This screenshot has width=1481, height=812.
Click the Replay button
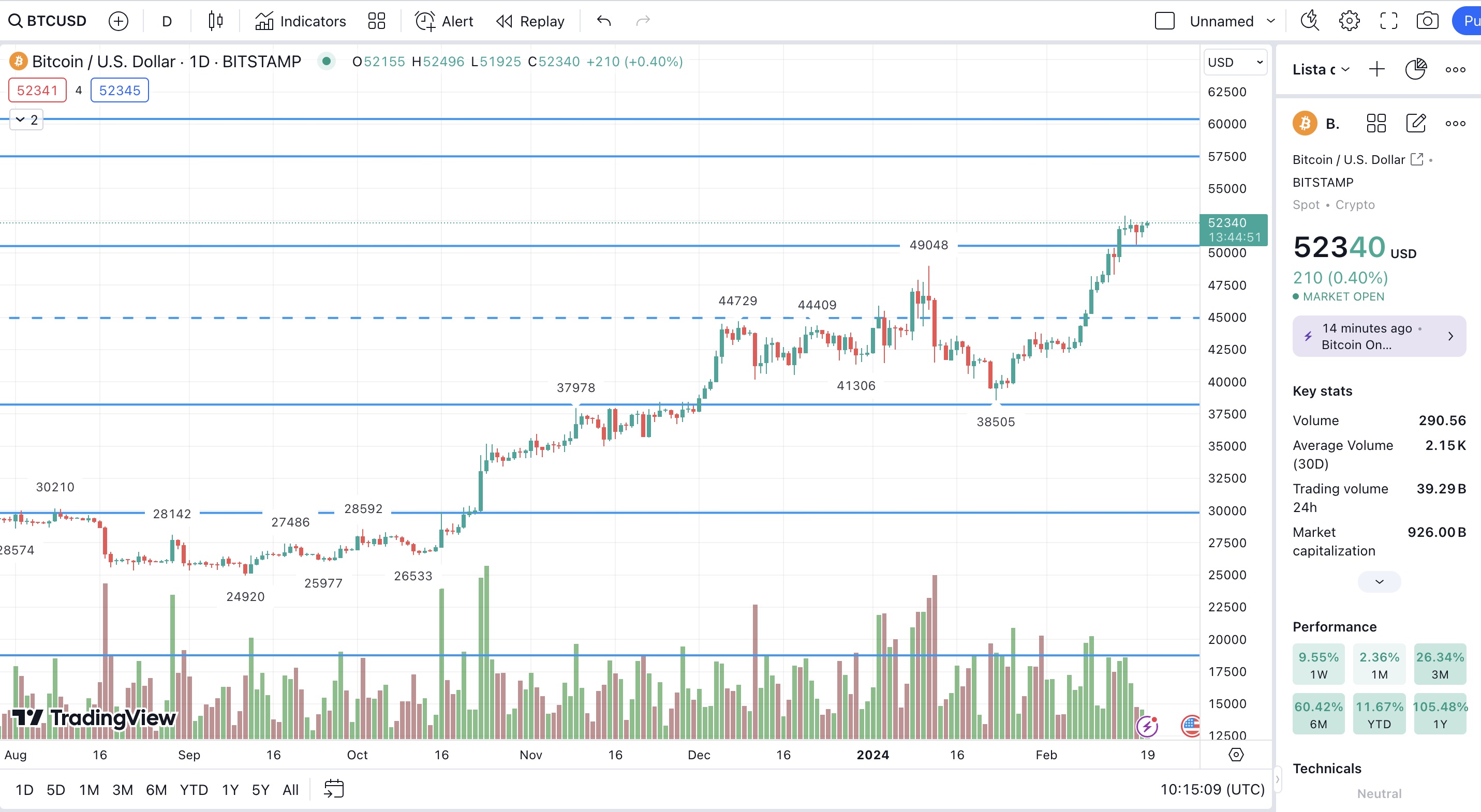click(x=530, y=21)
